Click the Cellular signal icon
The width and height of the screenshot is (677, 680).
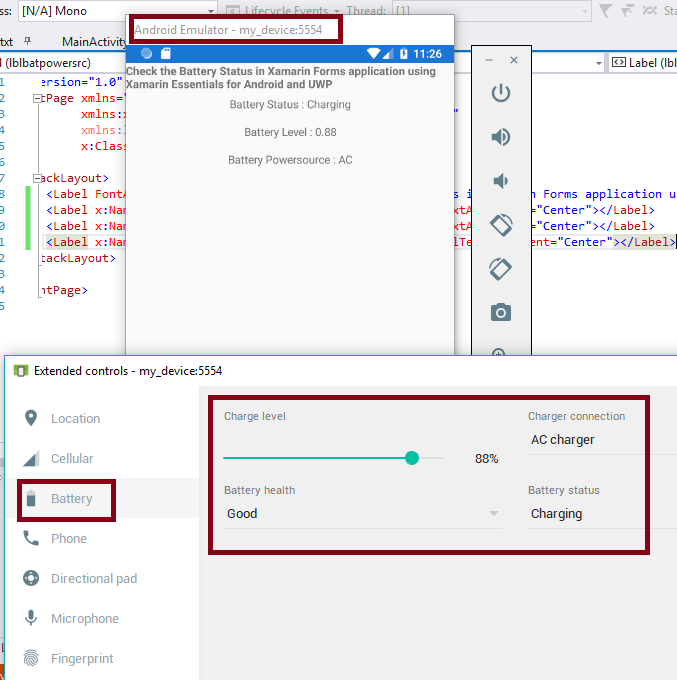pyautogui.click(x=31, y=458)
